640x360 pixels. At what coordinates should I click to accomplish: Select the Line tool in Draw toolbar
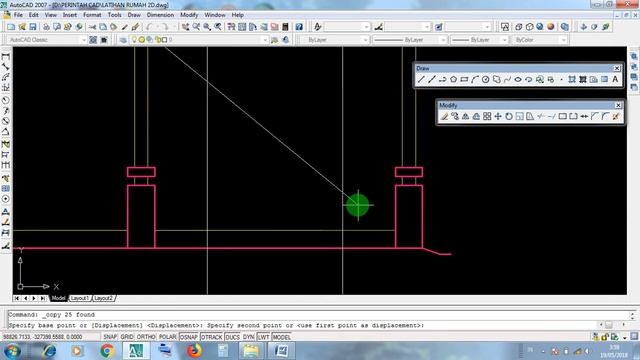point(421,80)
